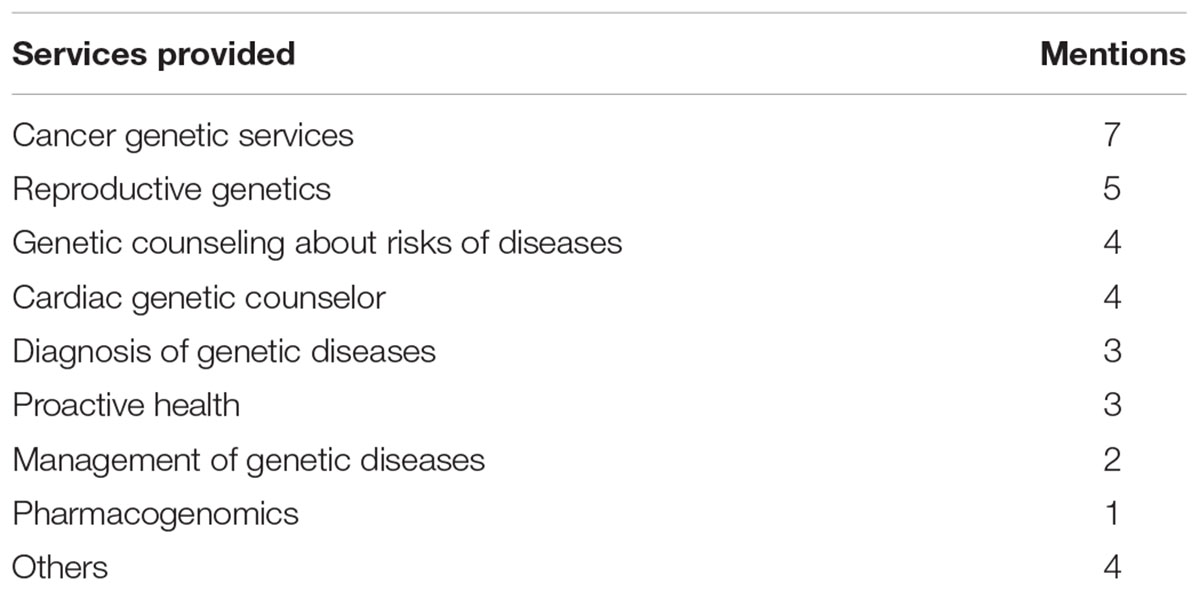Select the 'Cardiac genetic counselor' row label

coord(199,297)
